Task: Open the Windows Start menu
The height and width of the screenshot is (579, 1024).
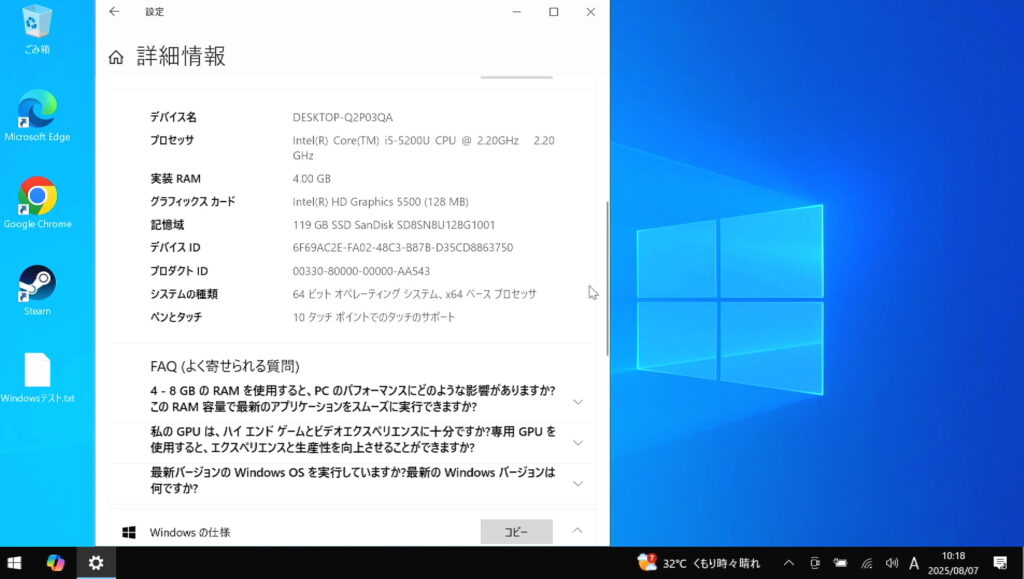Action: point(15,563)
